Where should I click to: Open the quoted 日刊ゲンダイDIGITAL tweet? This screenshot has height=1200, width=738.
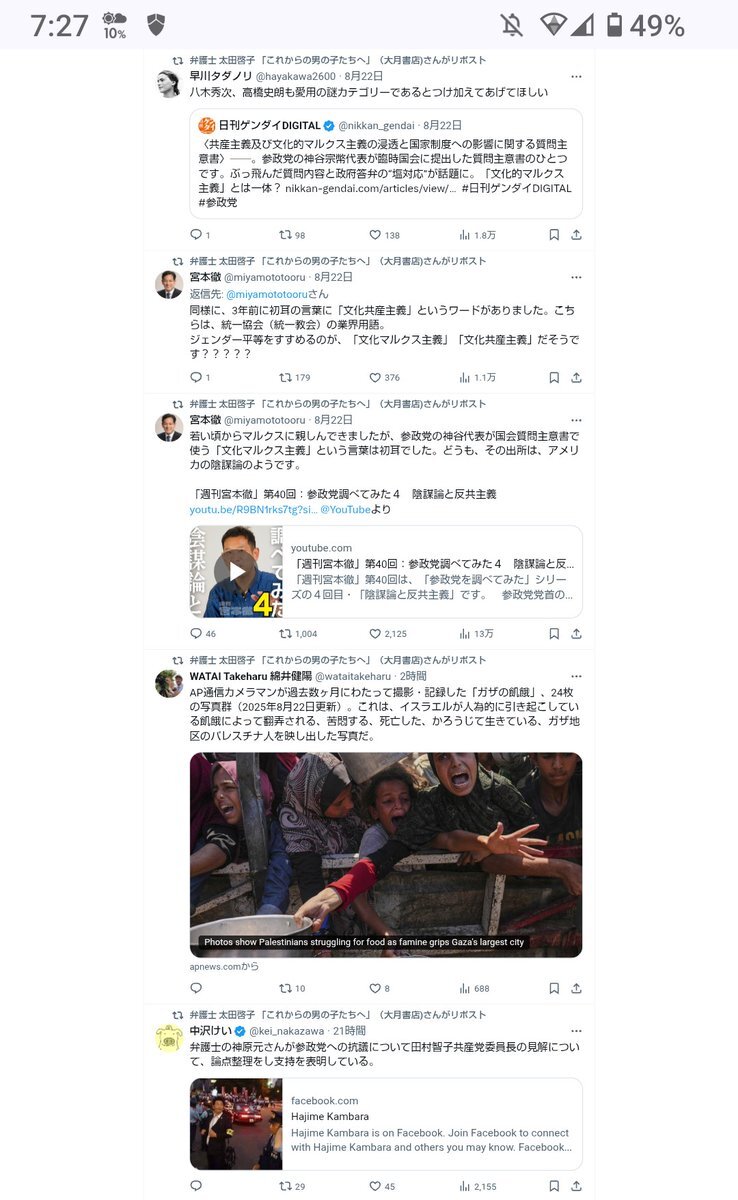pyautogui.click(x=386, y=163)
